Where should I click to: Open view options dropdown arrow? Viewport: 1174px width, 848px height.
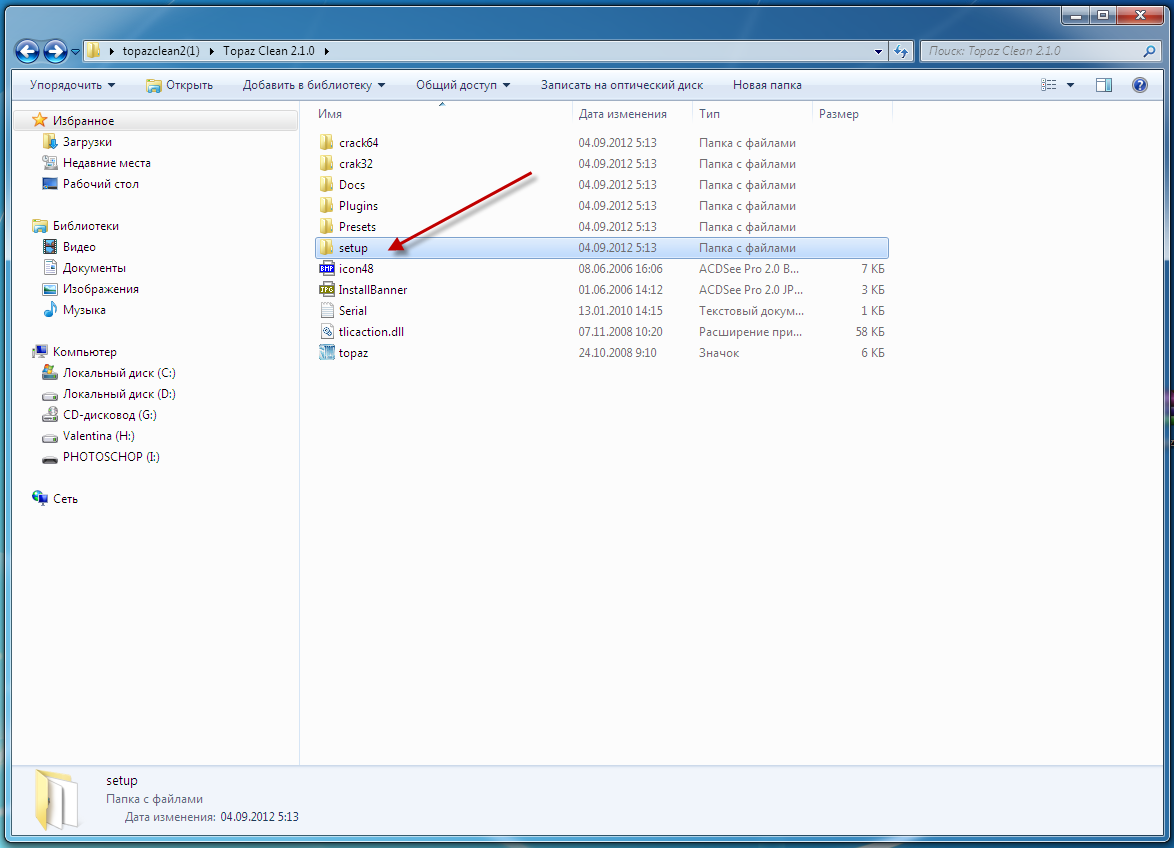(x=1071, y=85)
